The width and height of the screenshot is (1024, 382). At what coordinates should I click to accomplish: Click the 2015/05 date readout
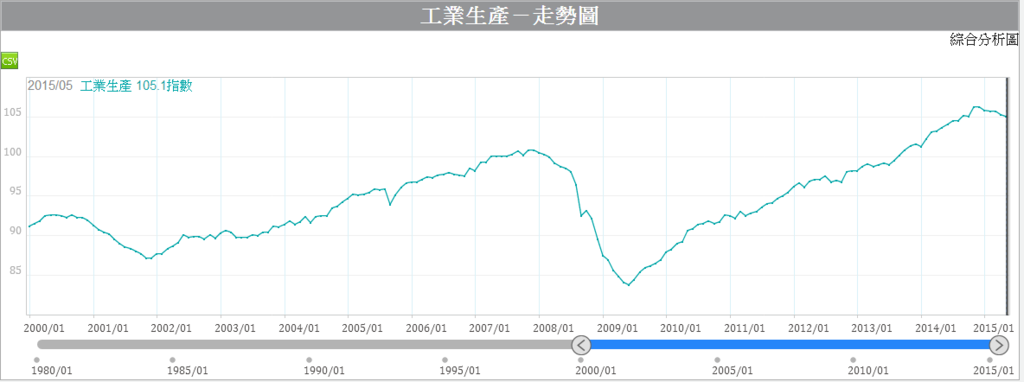coord(50,86)
